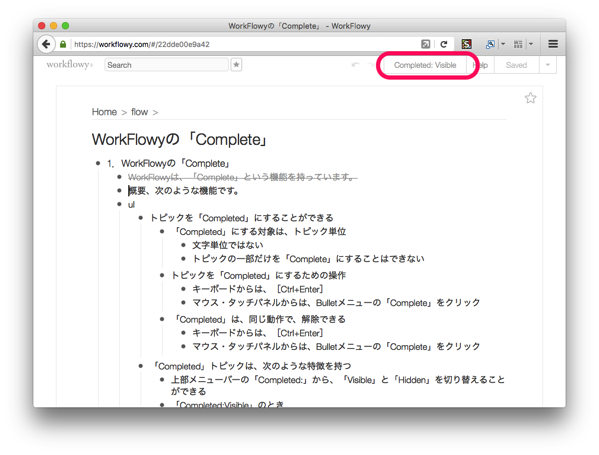
Task: Click the gray grid extension icon
Action: coord(518,44)
